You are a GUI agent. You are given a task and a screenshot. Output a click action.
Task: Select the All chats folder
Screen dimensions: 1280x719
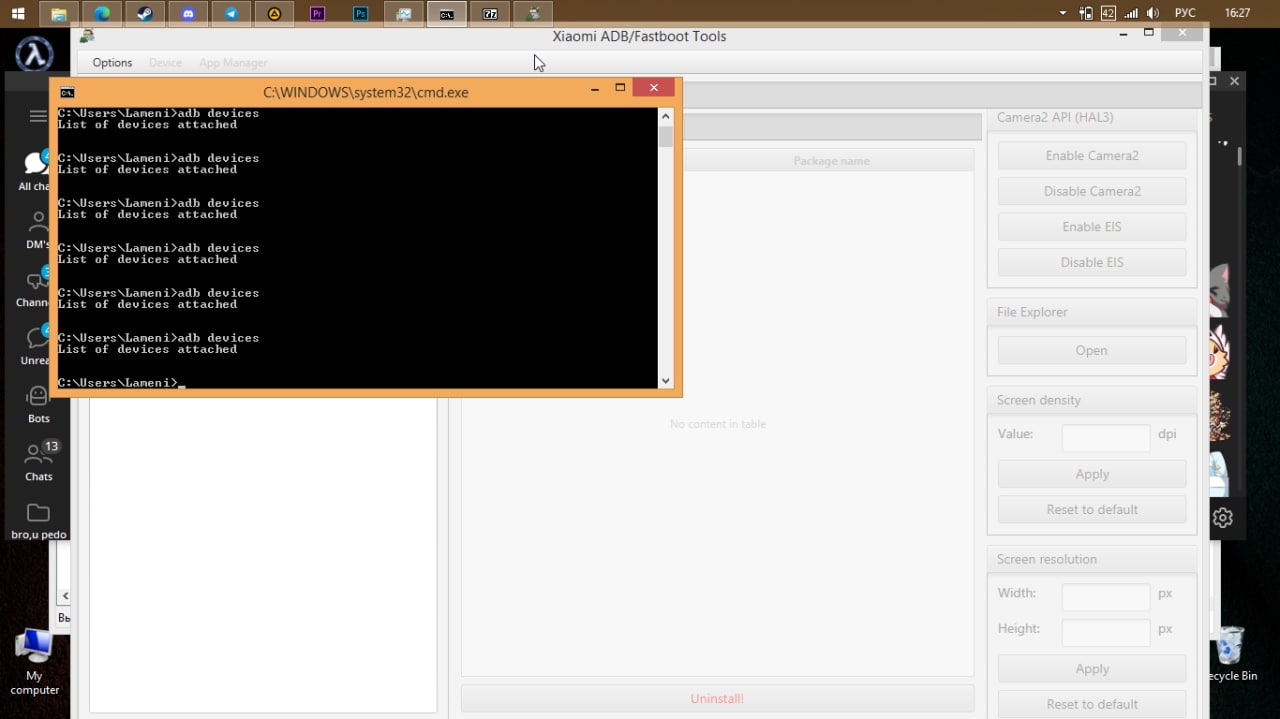(x=37, y=170)
